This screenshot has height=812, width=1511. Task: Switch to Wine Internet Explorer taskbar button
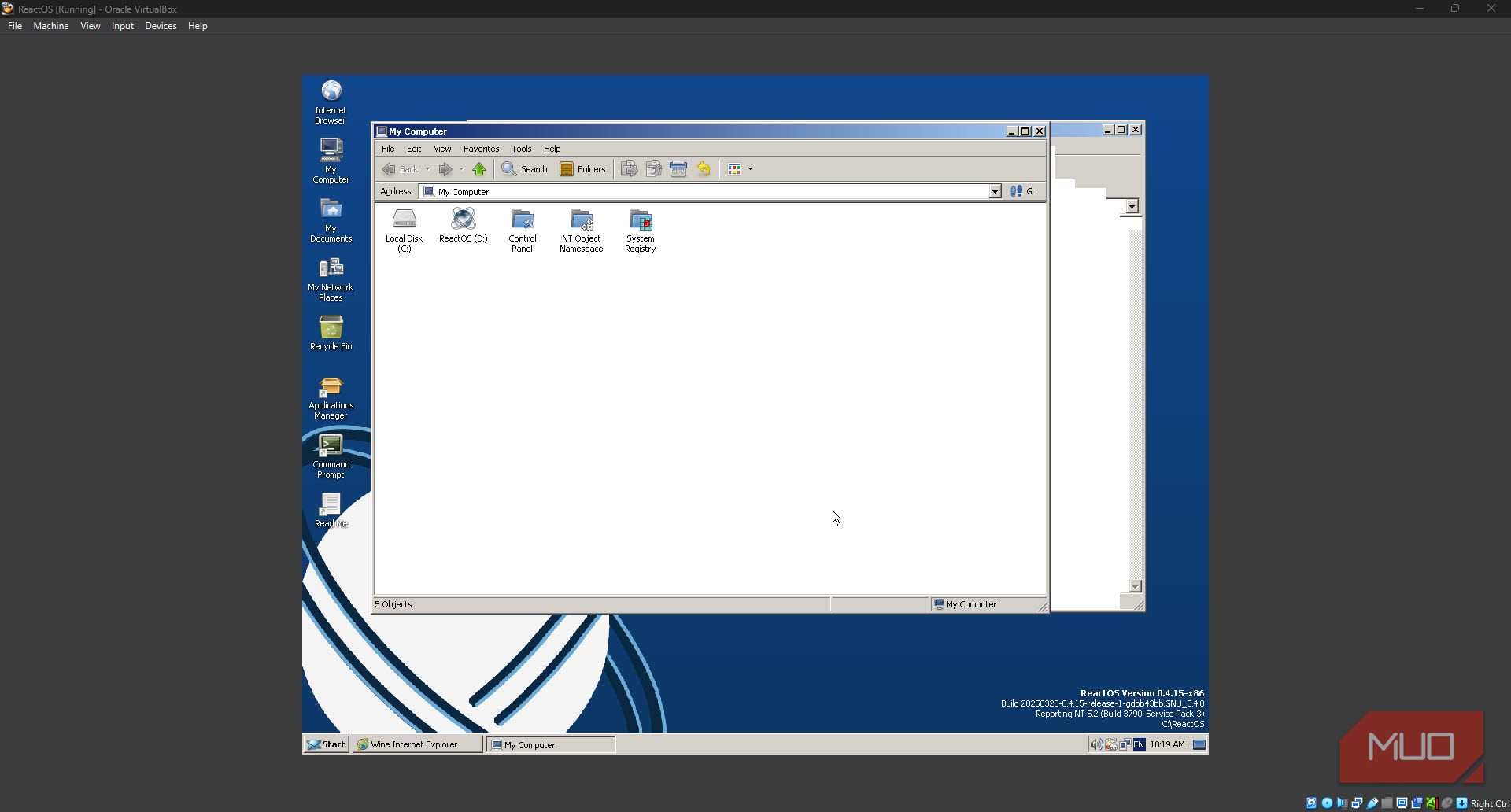coord(418,744)
